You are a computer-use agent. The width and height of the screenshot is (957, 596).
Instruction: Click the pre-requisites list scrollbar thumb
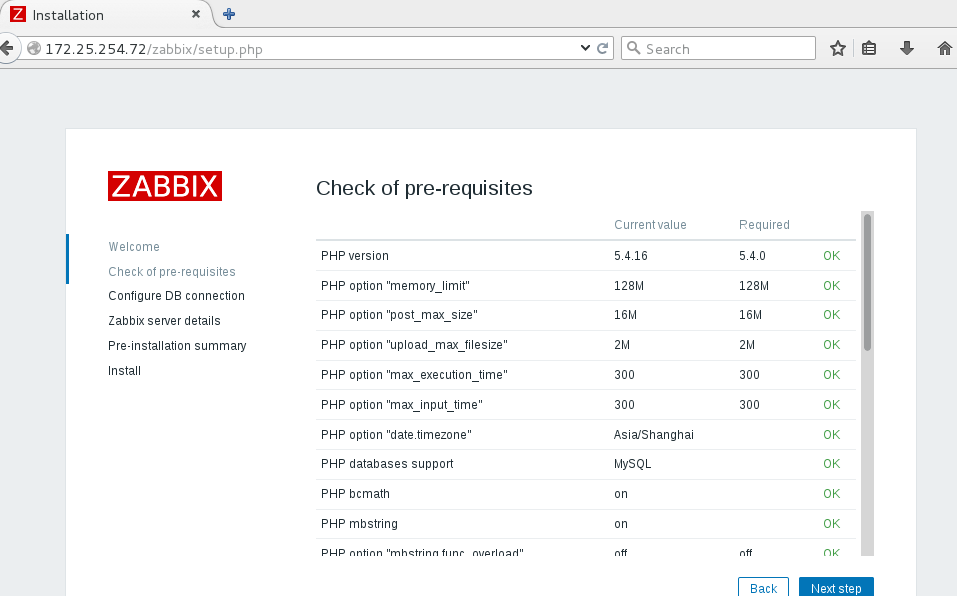pyautogui.click(x=867, y=282)
